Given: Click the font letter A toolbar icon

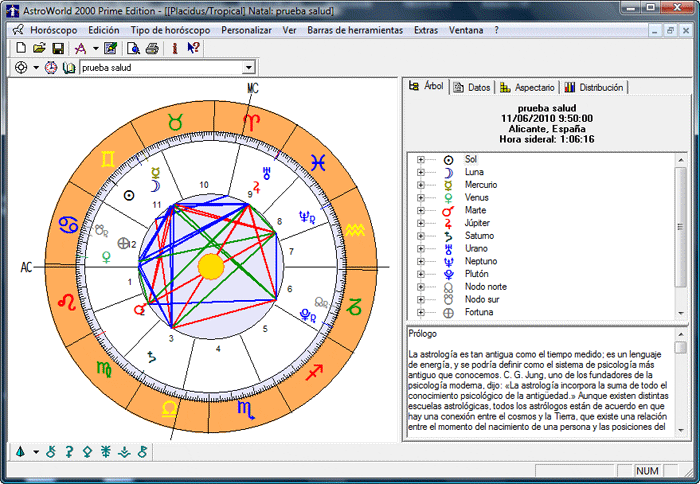Looking at the screenshot, I should point(81,48).
